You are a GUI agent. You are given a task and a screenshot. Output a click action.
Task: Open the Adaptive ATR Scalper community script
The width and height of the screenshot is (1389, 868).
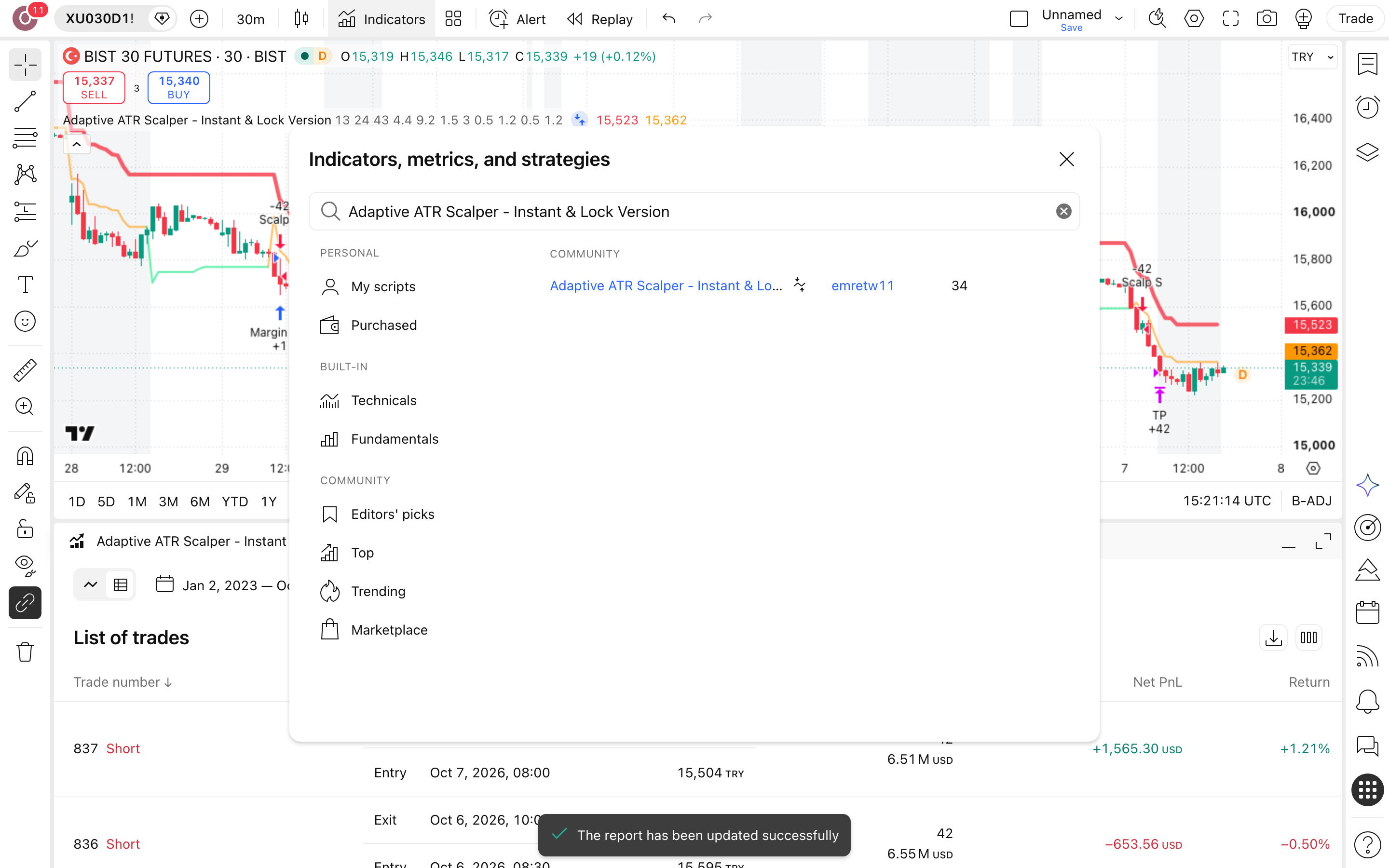tap(666, 285)
